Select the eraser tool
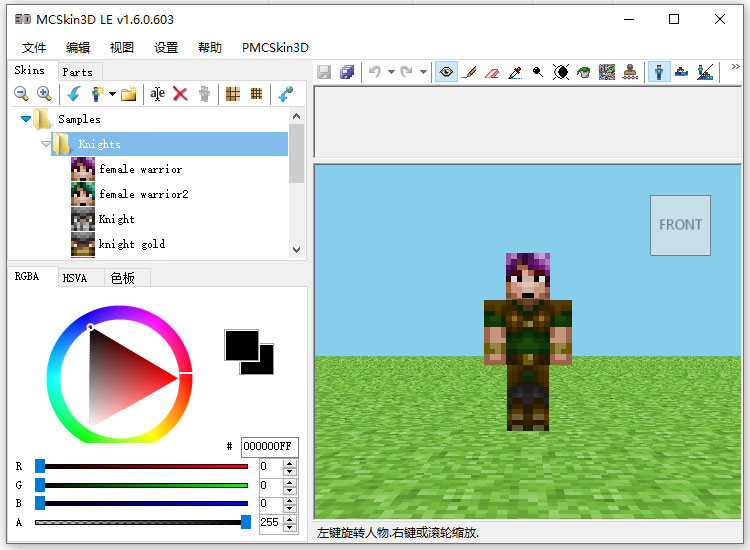The image size is (750, 550). pyautogui.click(x=492, y=73)
